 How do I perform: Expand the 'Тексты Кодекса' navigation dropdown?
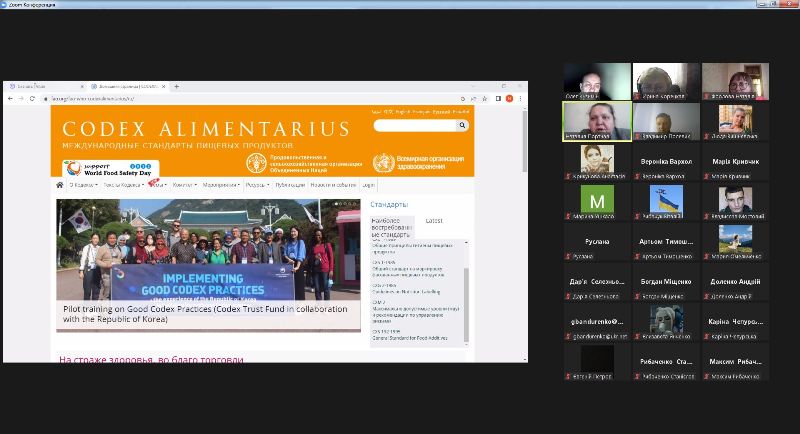122,185
